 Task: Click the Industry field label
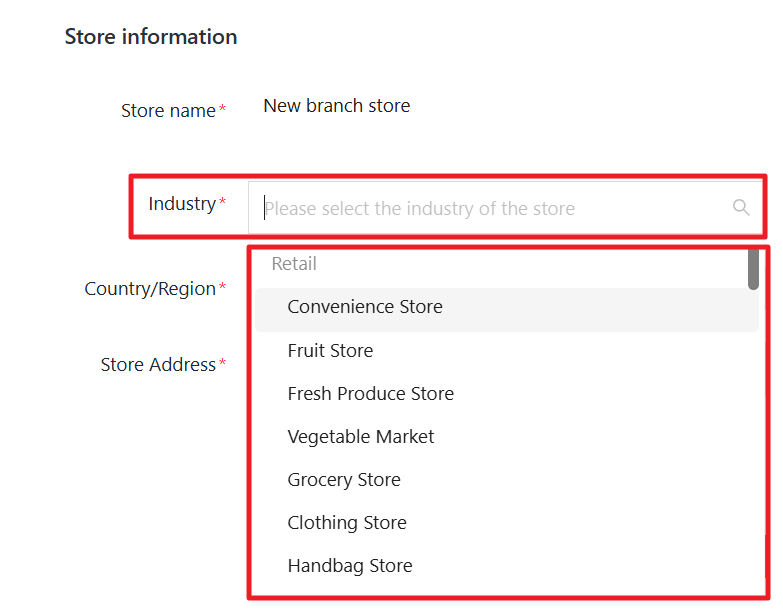coord(181,204)
